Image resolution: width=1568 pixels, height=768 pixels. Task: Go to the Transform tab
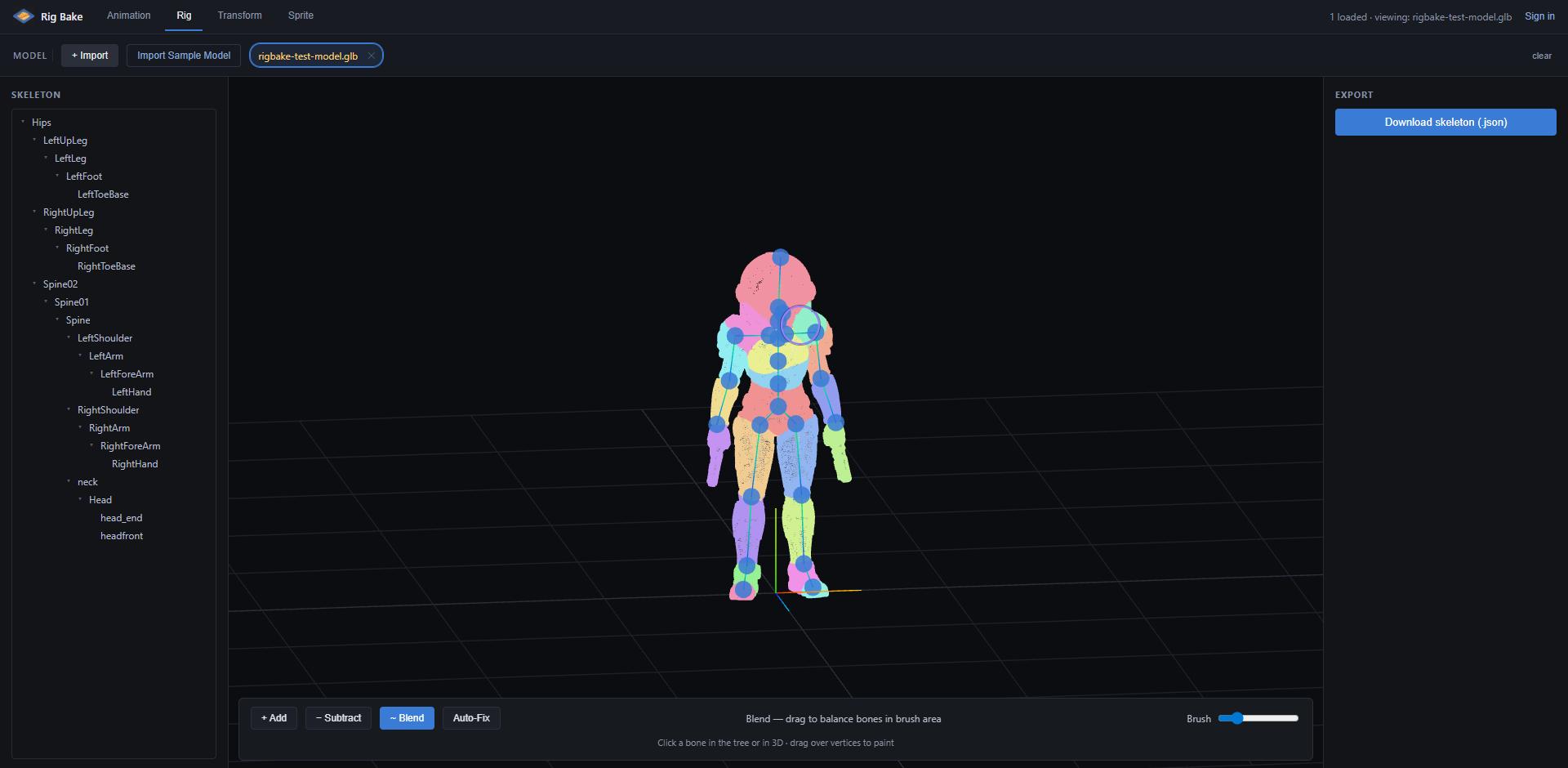pos(240,16)
